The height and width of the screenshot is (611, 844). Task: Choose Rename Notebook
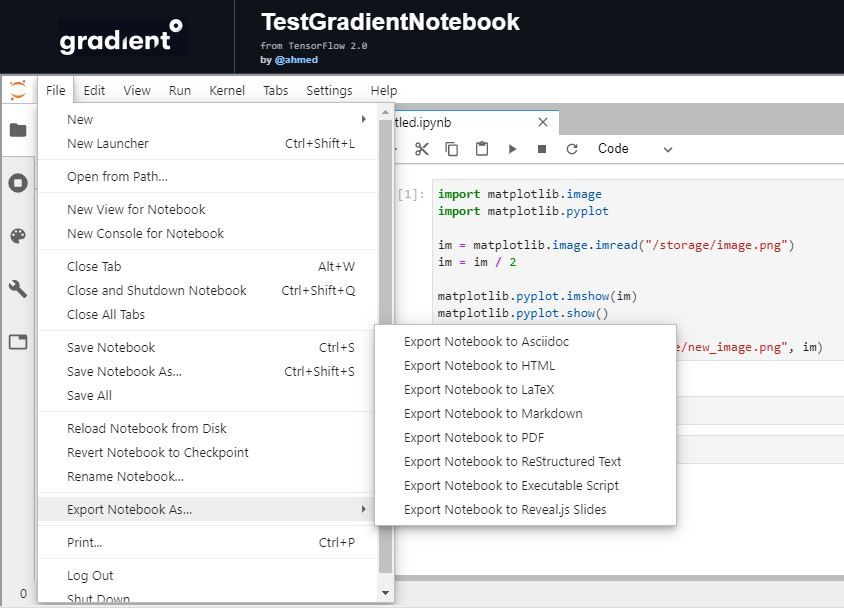click(208, 476)
